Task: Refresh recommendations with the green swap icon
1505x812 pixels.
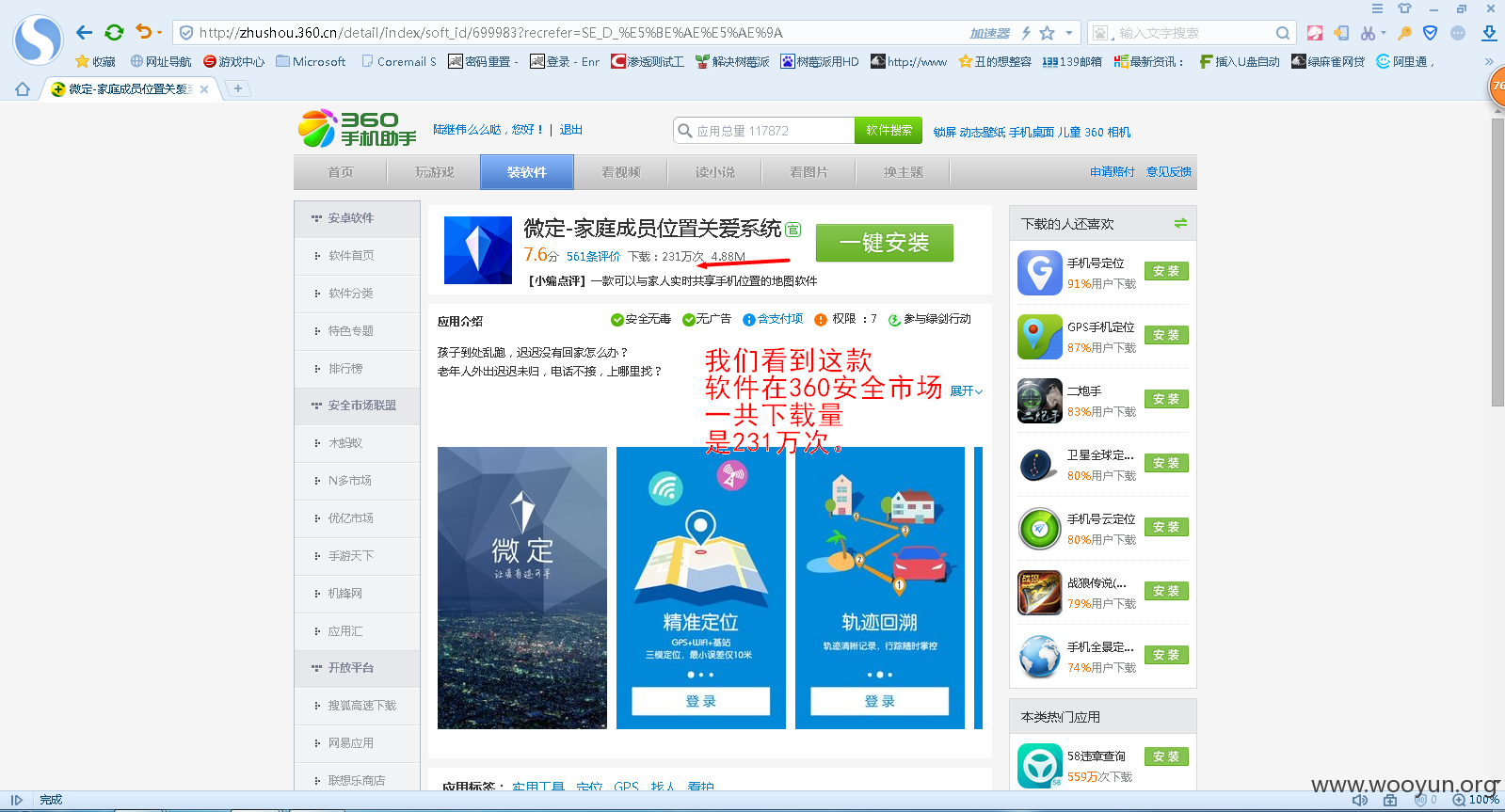Action: click(x=1180, y=224)
